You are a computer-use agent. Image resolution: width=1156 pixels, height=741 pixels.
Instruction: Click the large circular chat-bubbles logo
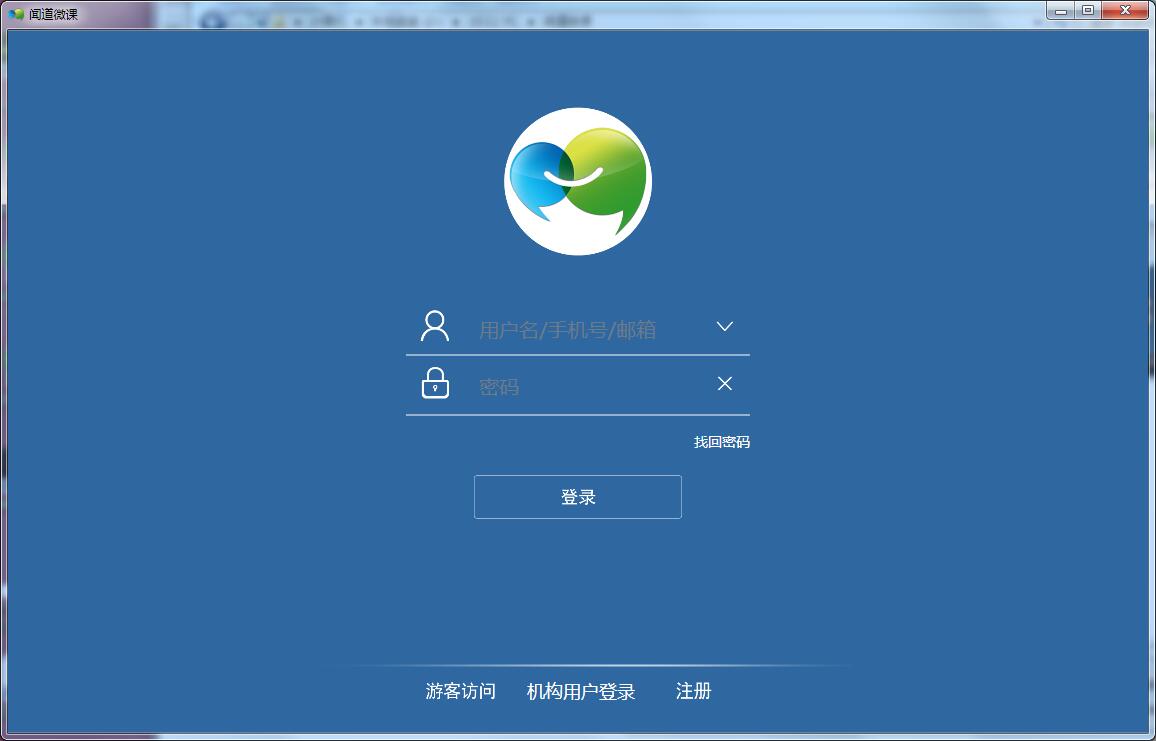[578, 181]
